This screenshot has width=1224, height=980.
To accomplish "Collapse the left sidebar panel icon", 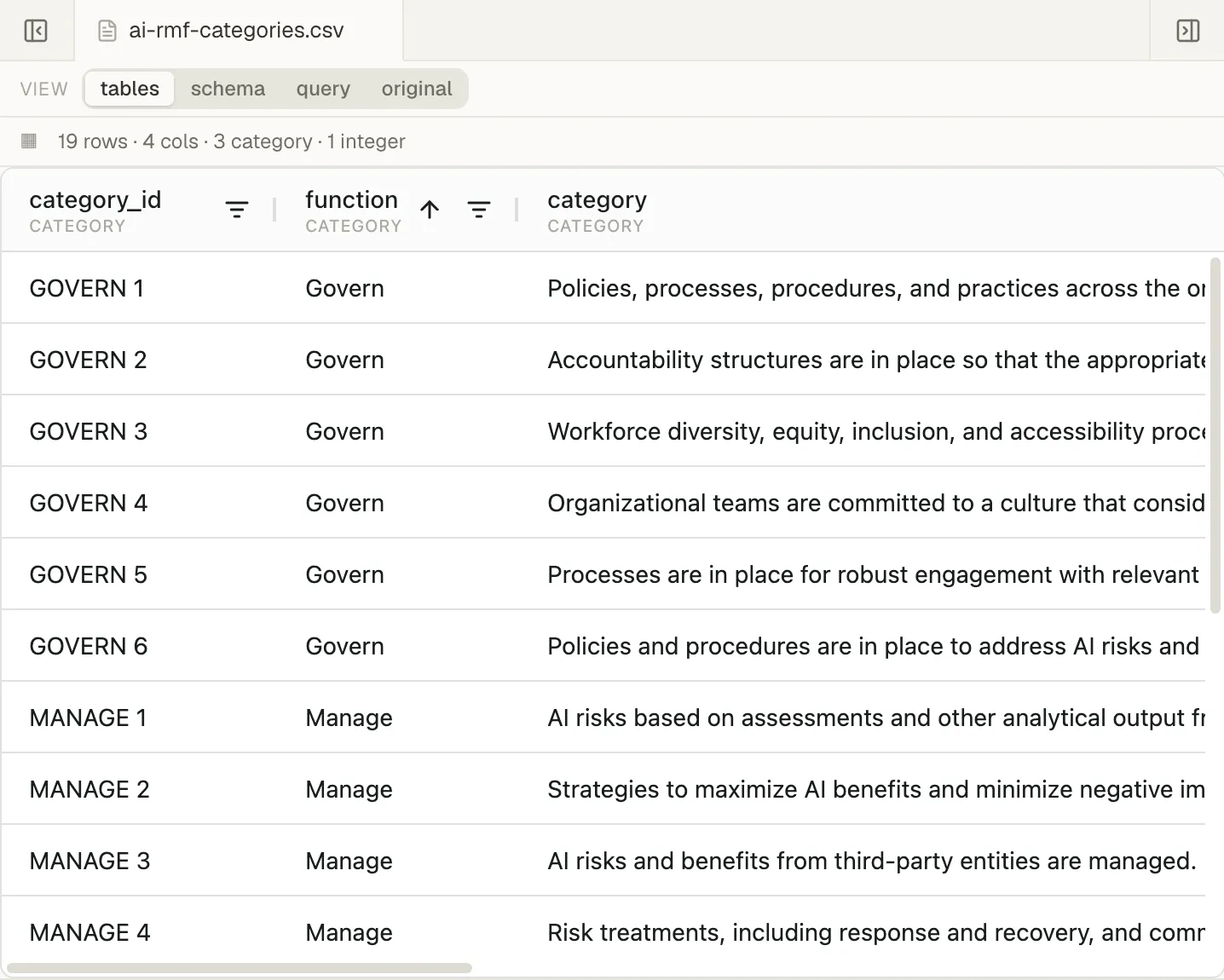I will 36,31.
